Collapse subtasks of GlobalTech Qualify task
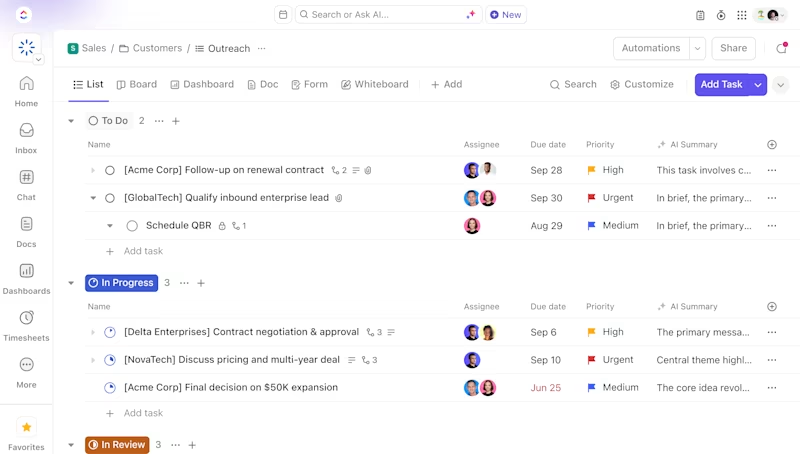Image resolution: width=800 pixels, height=454 pixels. [x=93, y=197]
